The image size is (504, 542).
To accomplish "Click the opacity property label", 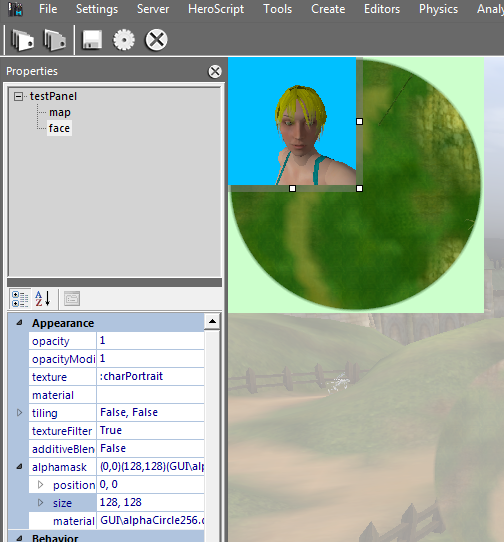I will (x=51, y=341).
